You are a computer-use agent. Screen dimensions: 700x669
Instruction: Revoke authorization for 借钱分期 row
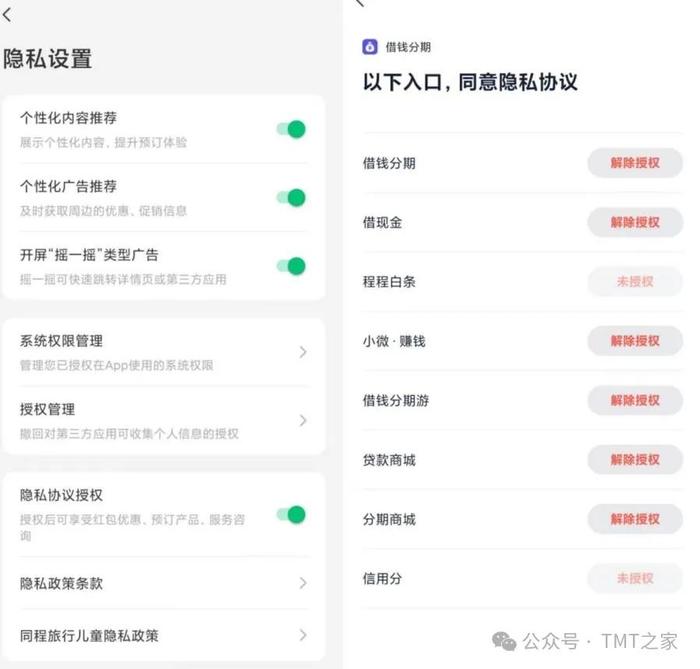click(x=635, y=163)
